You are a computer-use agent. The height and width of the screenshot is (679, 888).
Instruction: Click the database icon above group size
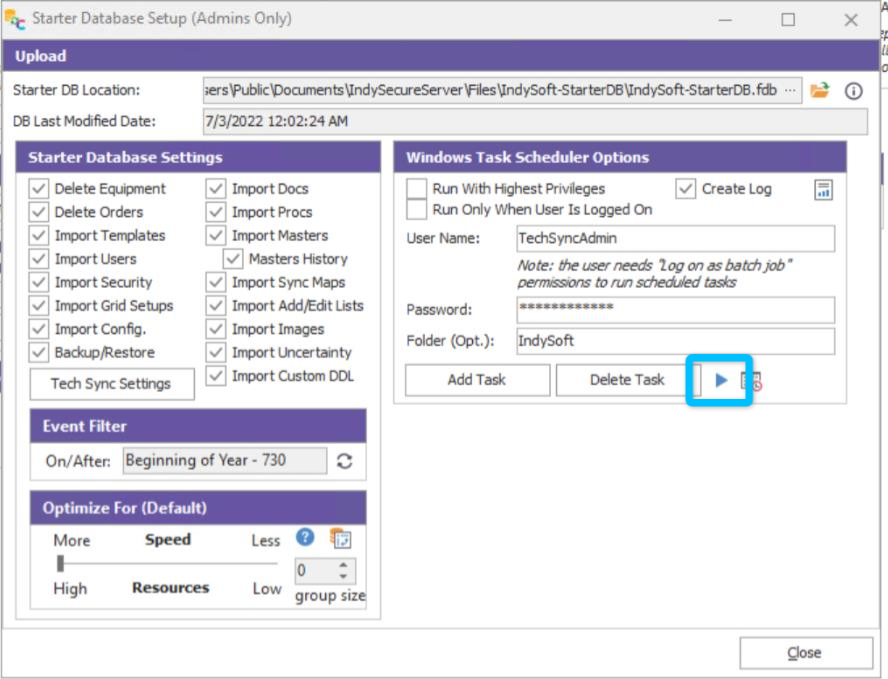click(x=340, y=538)
